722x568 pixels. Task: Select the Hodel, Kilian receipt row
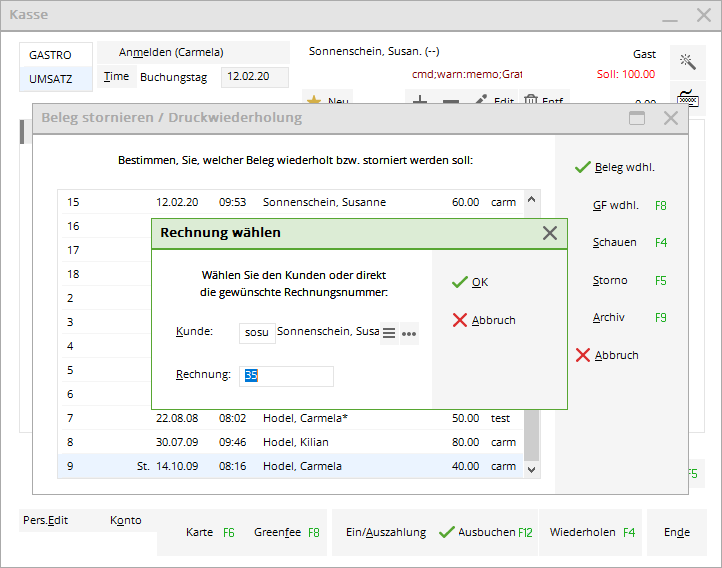point(298,442)
